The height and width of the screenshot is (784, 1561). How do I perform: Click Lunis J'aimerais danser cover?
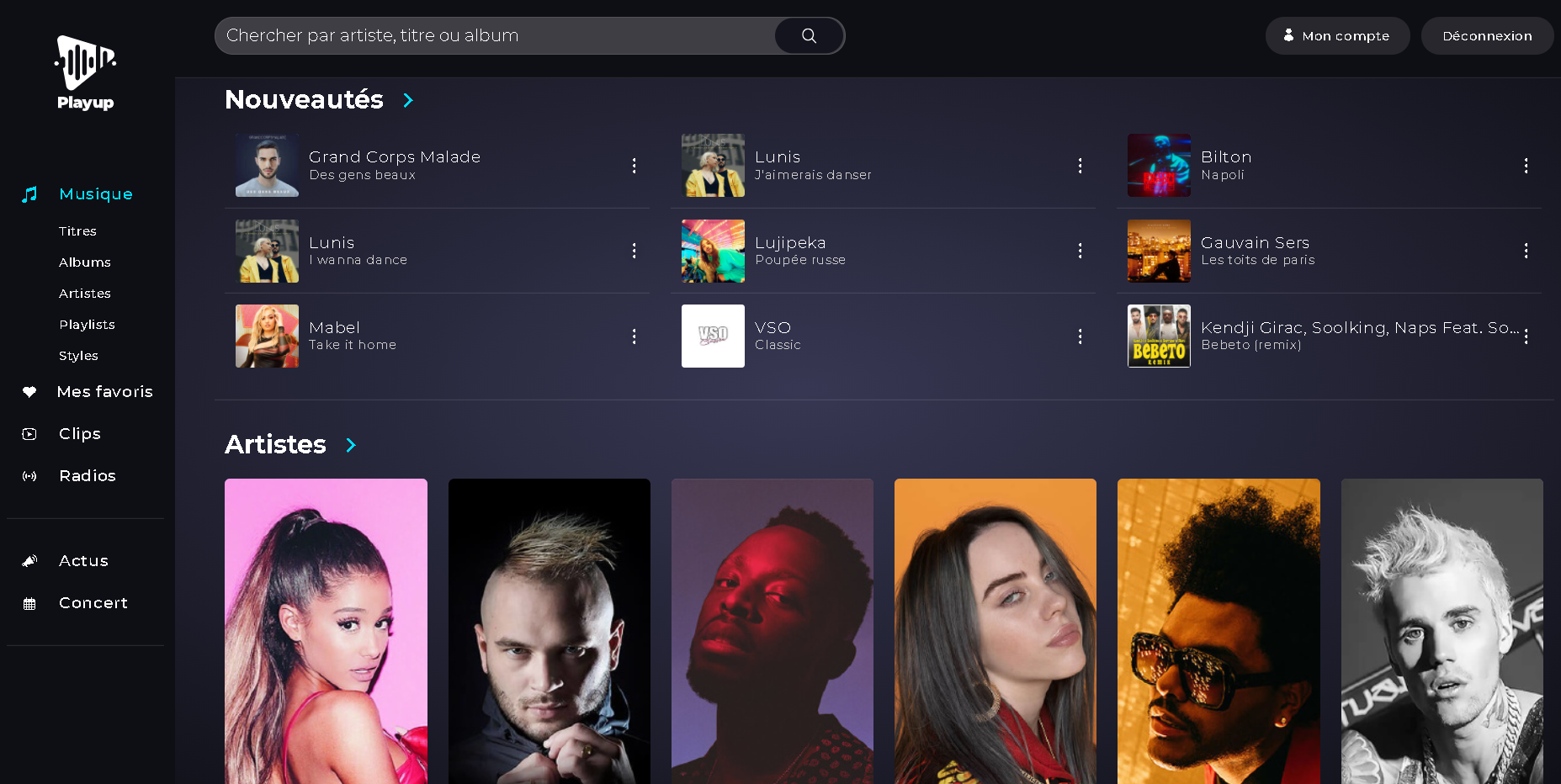tap(713, 166)
